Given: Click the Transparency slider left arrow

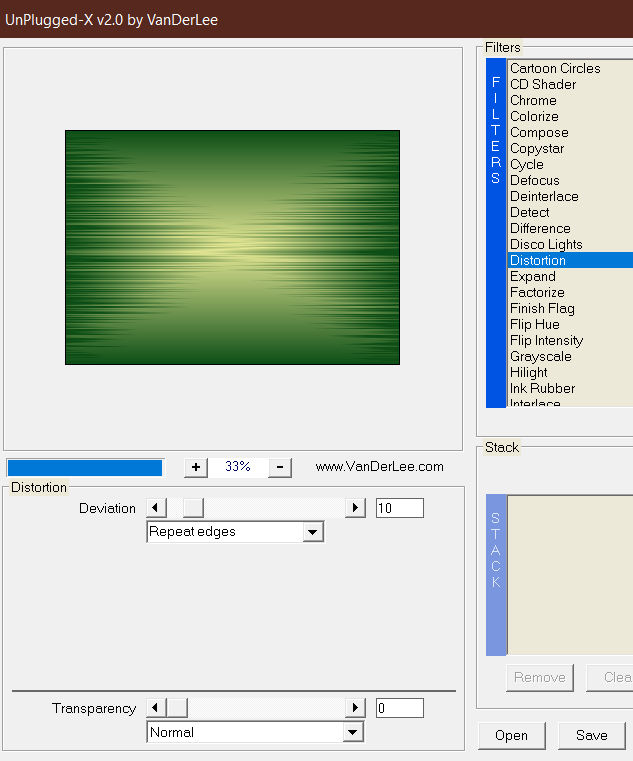Looking at the screenshot, I should click(x=156, y=708).
